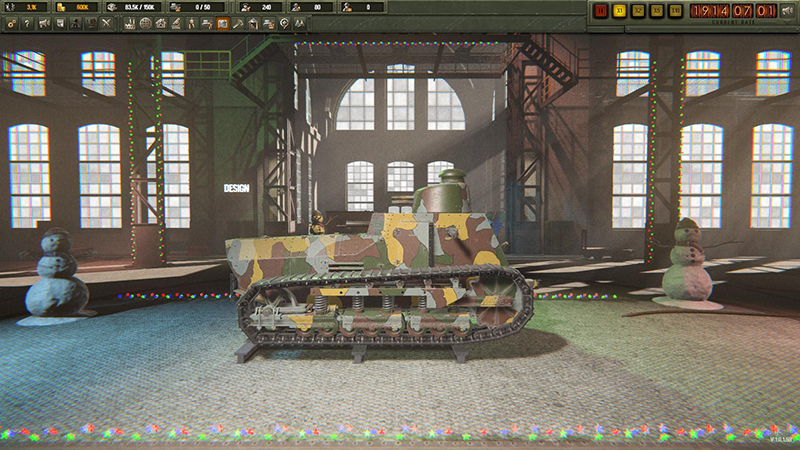Screen dimensions: 800x450
Task: Open the microscope research icon
Action: [175, 23]
